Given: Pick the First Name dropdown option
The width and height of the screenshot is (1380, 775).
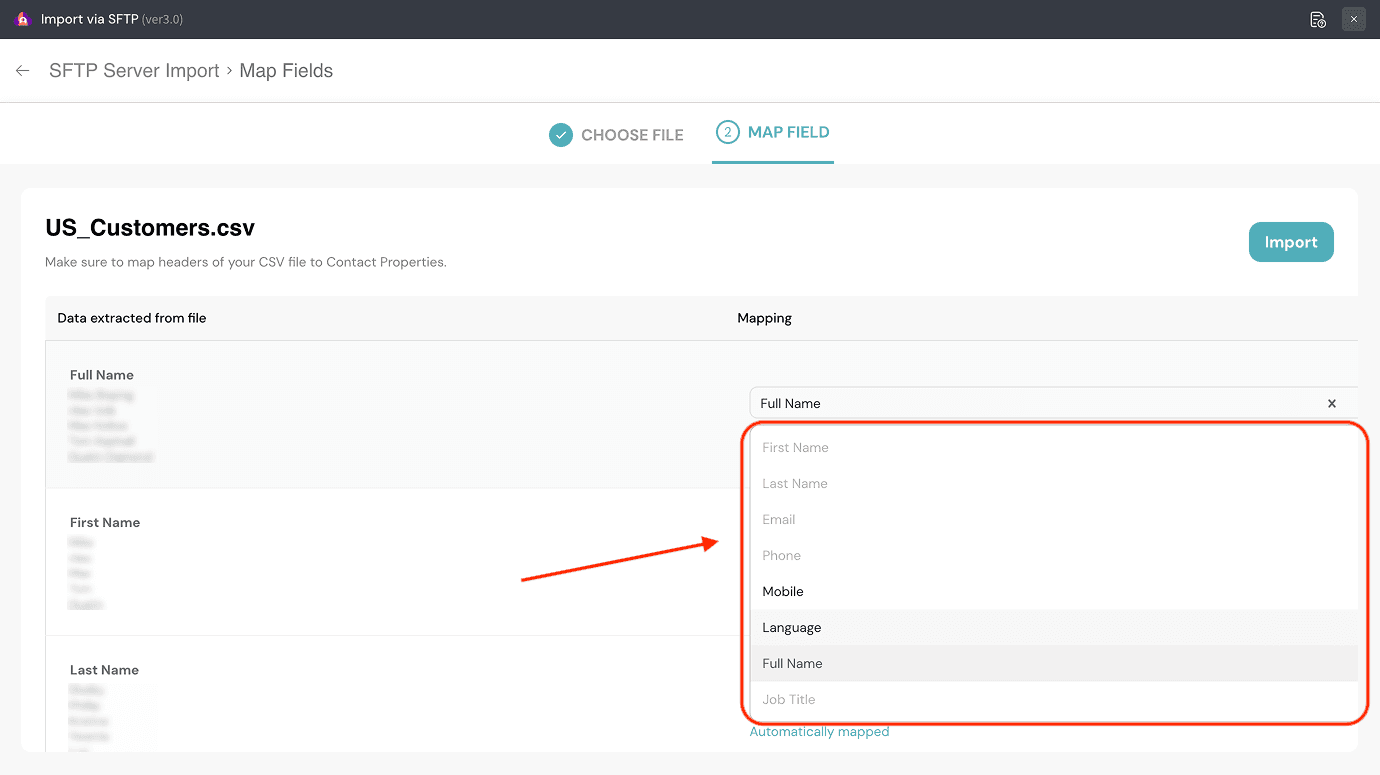Looking at the screenshot, I should (795, 448).
